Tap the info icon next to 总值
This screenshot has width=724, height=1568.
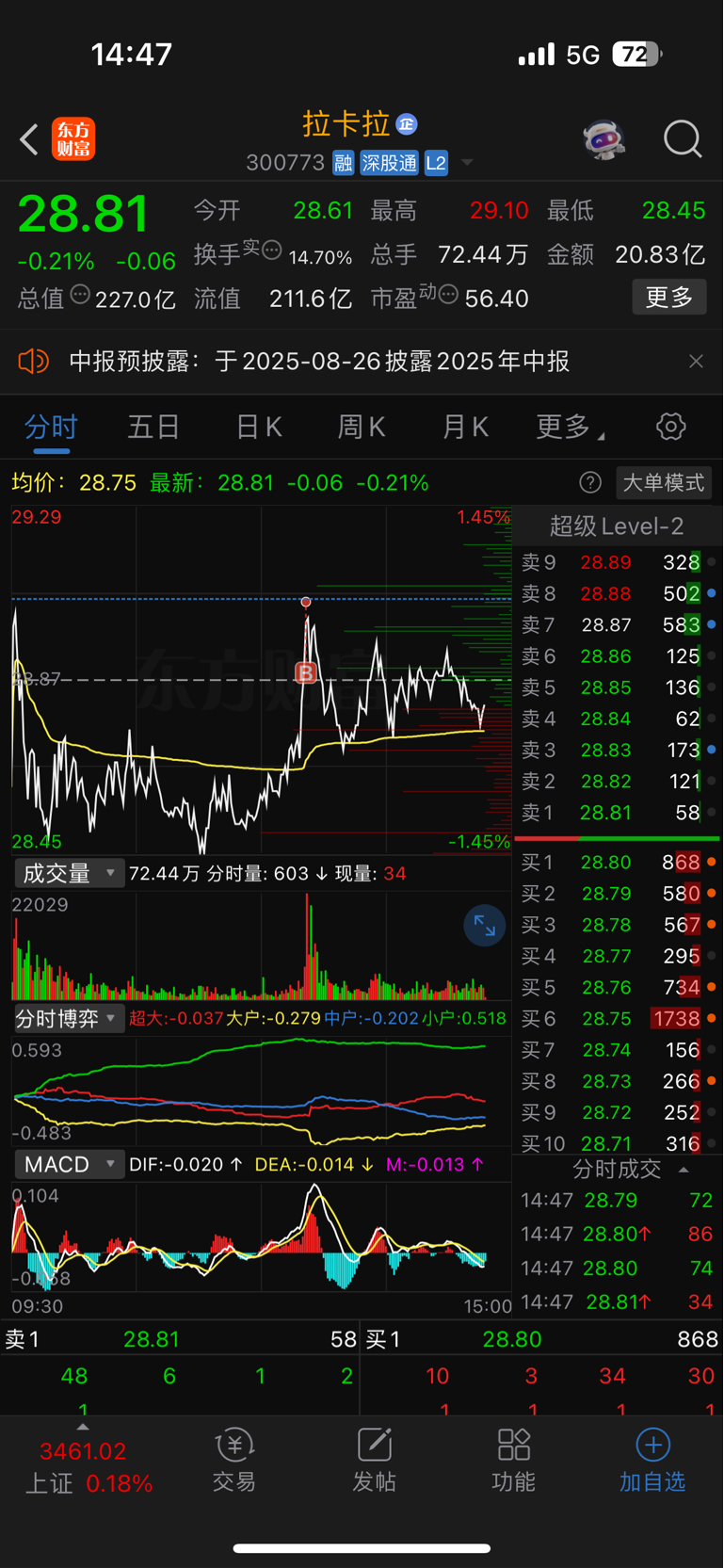[80, 294]
